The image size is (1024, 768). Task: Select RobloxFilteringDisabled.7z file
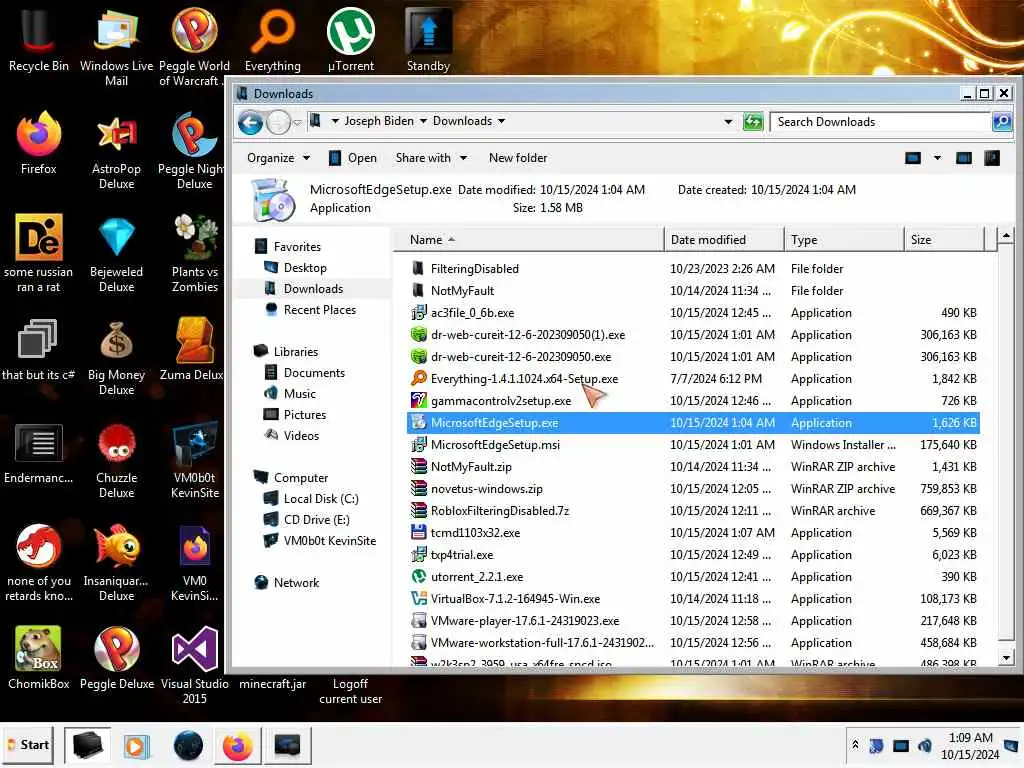click(694, 511)
